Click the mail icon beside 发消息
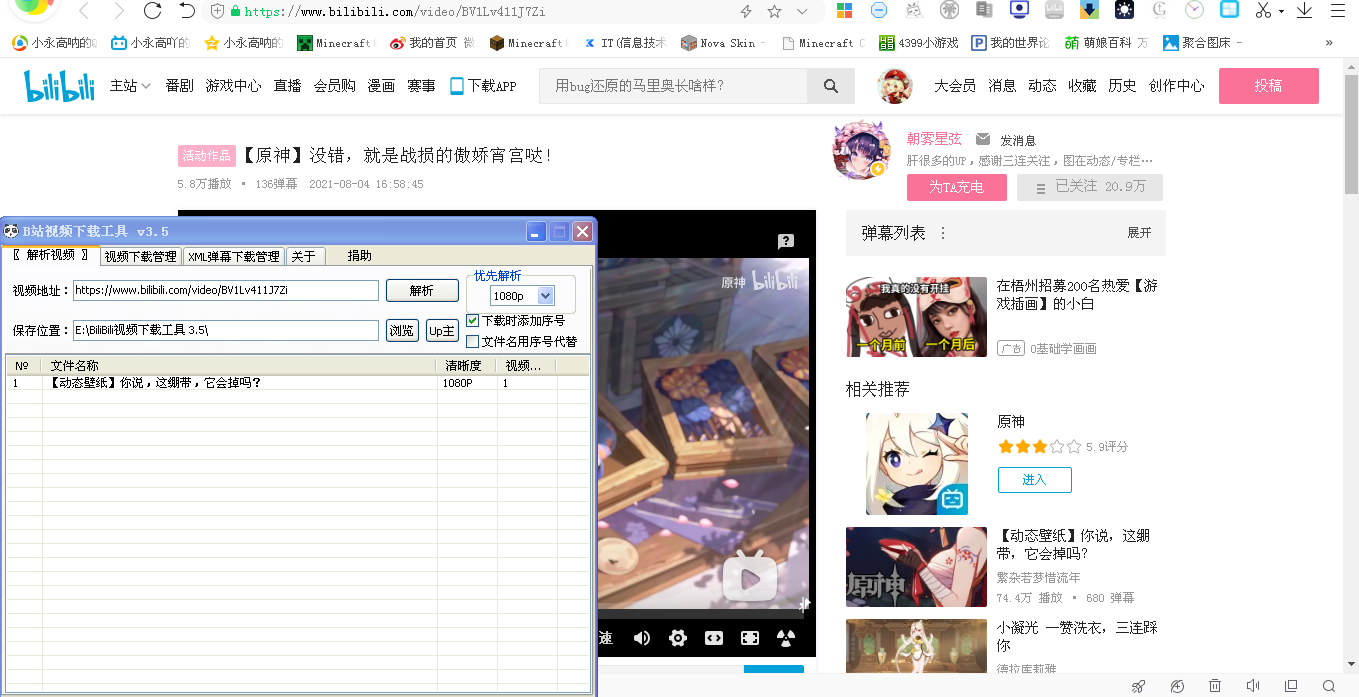 point(983,139)
